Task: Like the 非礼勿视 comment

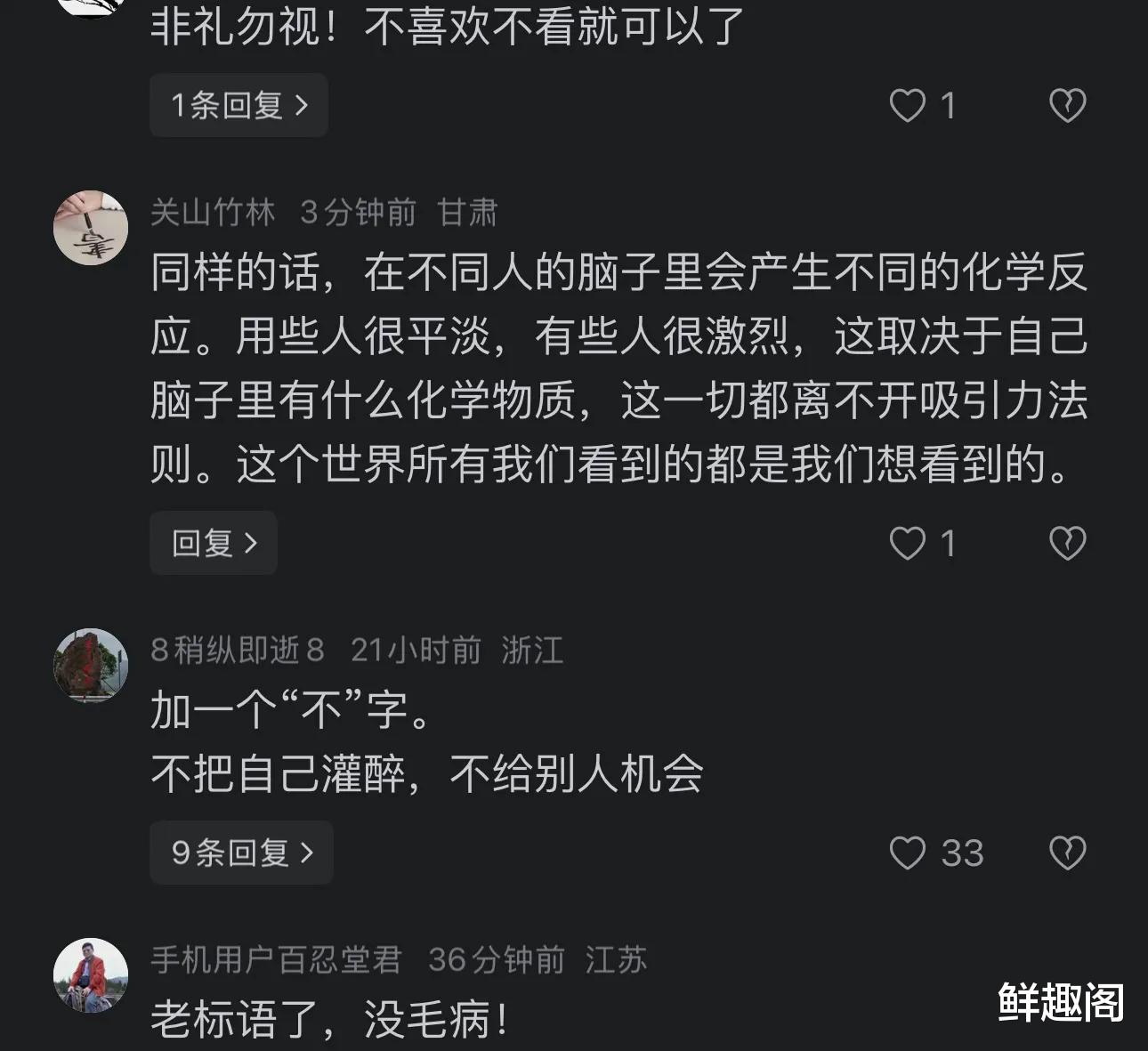Action: pyautogui.click(x=908, y=106)
